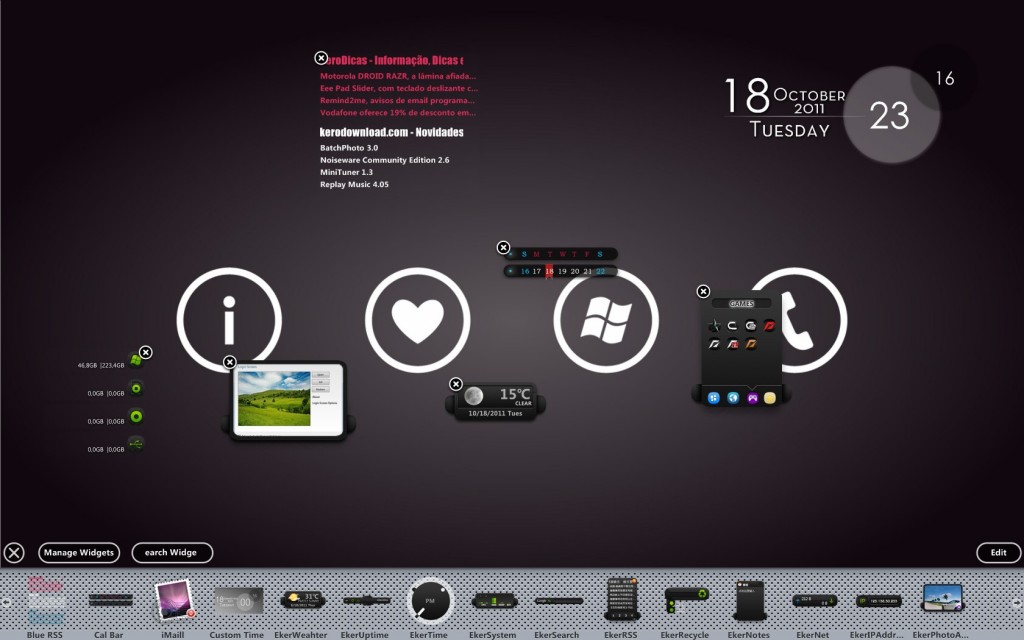Pick the EkerNotes widget

tap(750, 600)
